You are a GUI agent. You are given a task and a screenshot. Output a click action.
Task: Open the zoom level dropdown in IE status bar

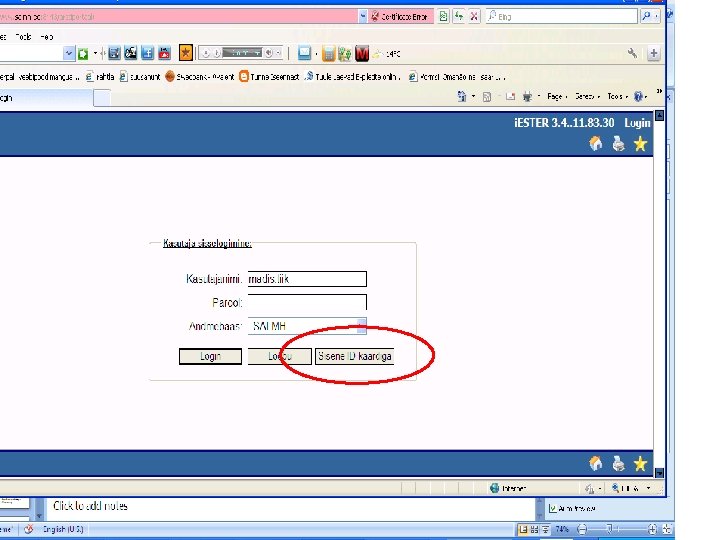point(648,488)
